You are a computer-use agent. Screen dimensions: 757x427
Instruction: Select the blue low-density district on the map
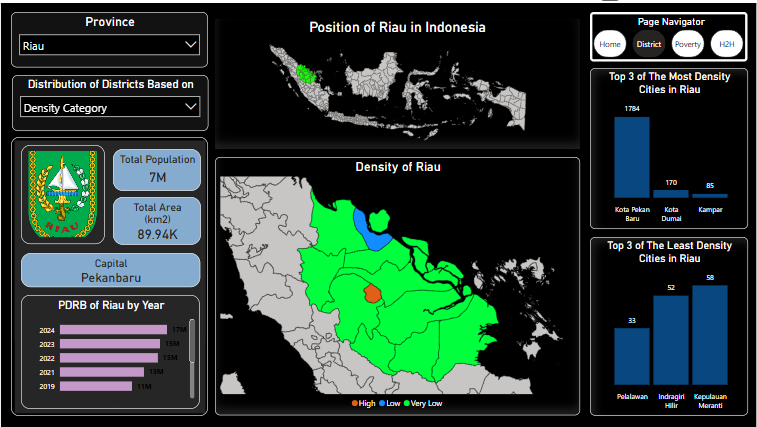click(378, 229)
